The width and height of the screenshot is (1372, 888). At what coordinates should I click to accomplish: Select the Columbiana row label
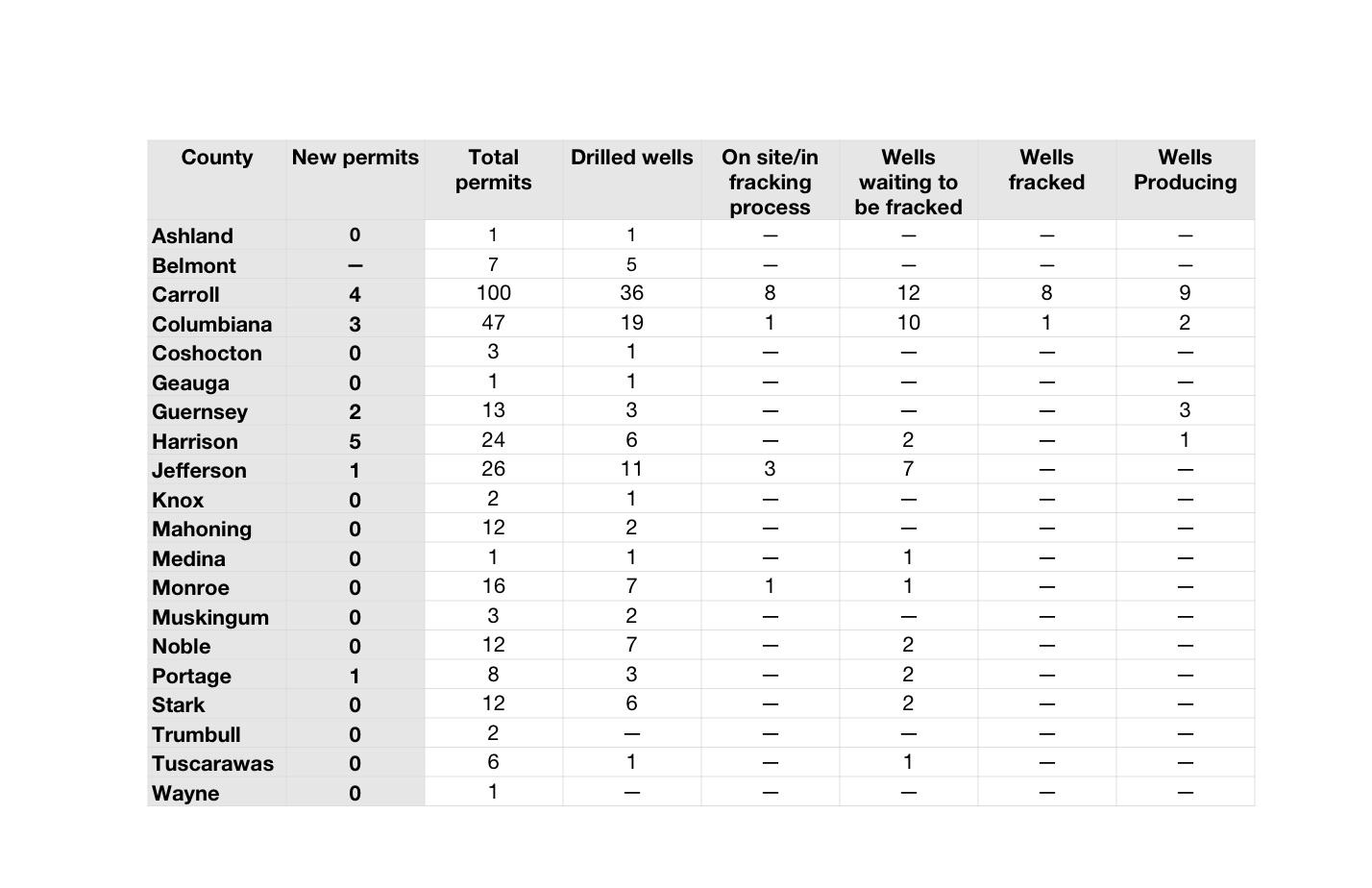[x=211, y=325]
